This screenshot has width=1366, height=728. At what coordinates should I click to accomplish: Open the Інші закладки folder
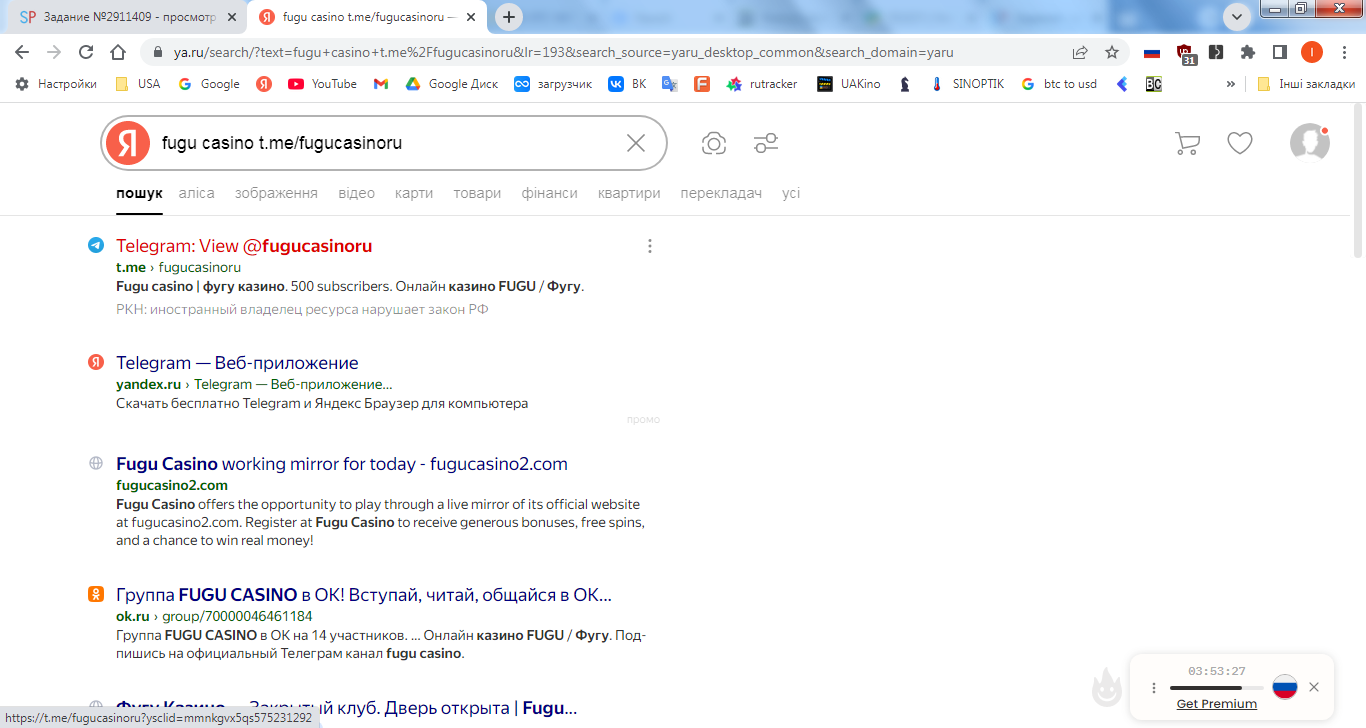point(1306,84)
